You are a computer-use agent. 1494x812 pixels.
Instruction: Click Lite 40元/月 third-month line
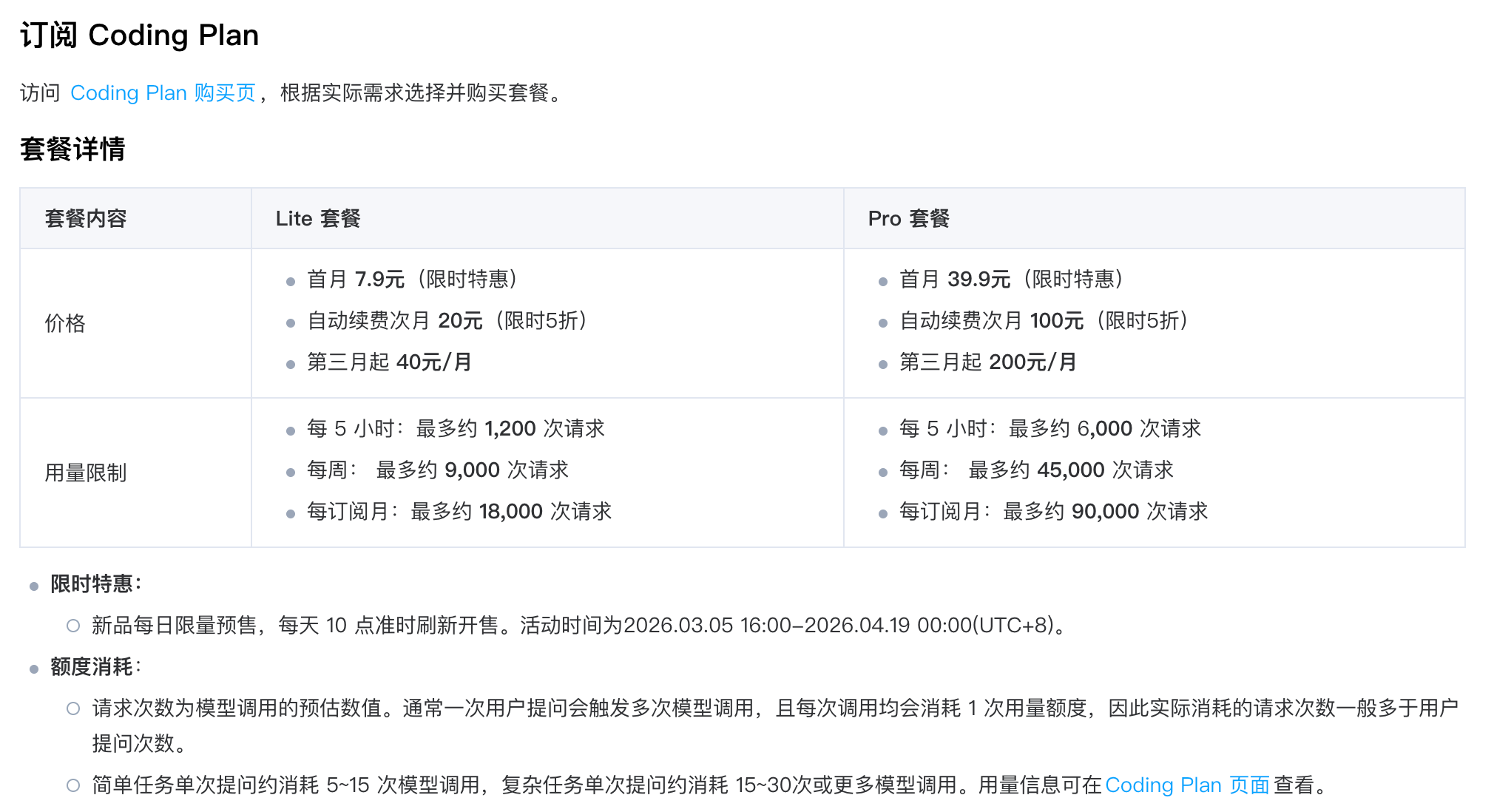(x=389, y=362)
